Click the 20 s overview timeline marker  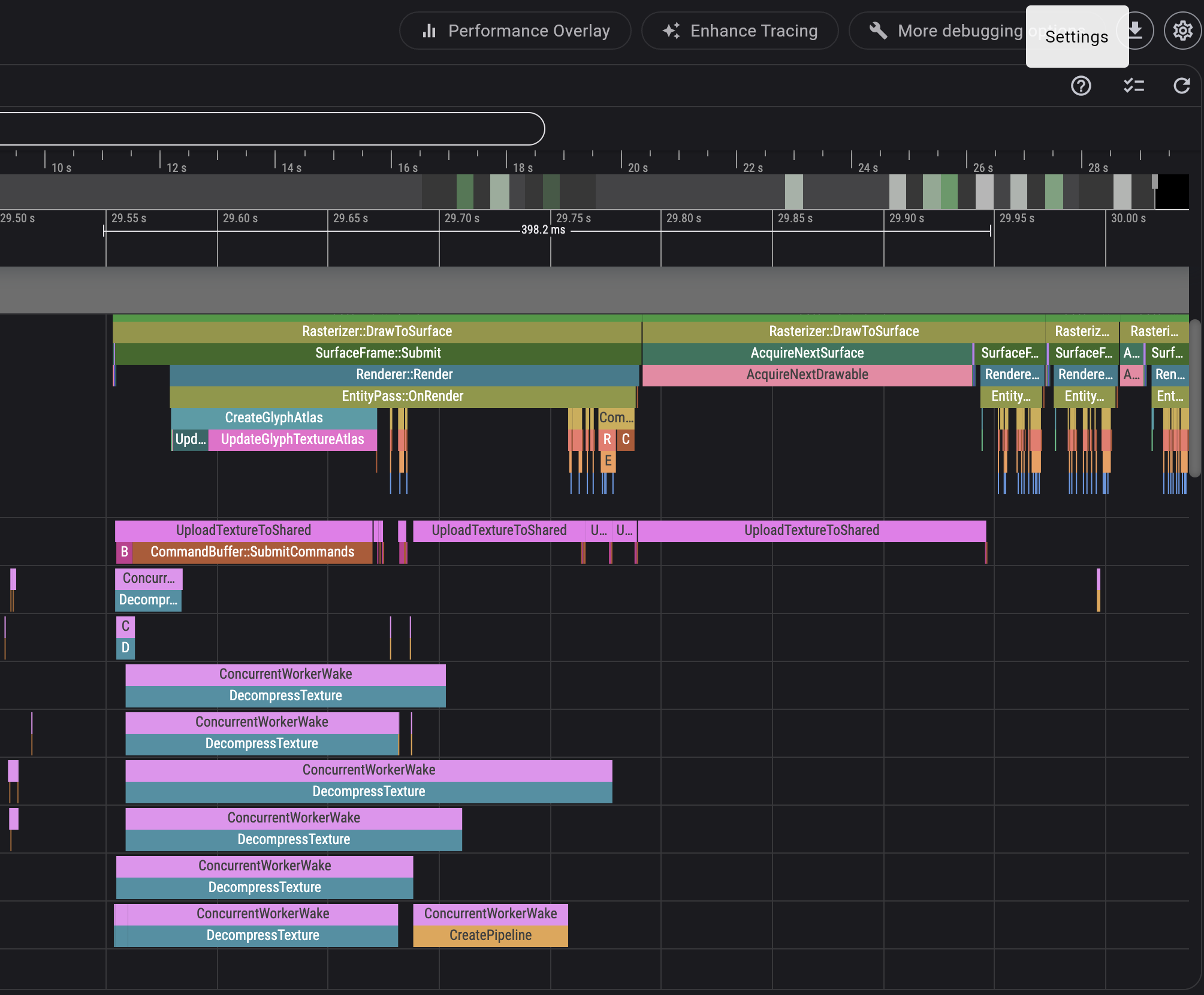click(x=637, y=168)
